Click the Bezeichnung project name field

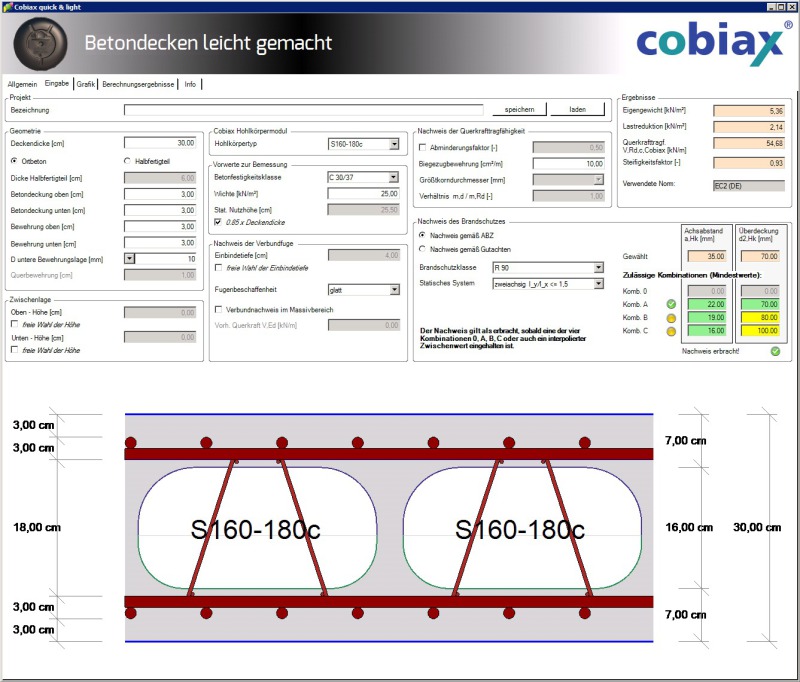click(x=303, y=110)
